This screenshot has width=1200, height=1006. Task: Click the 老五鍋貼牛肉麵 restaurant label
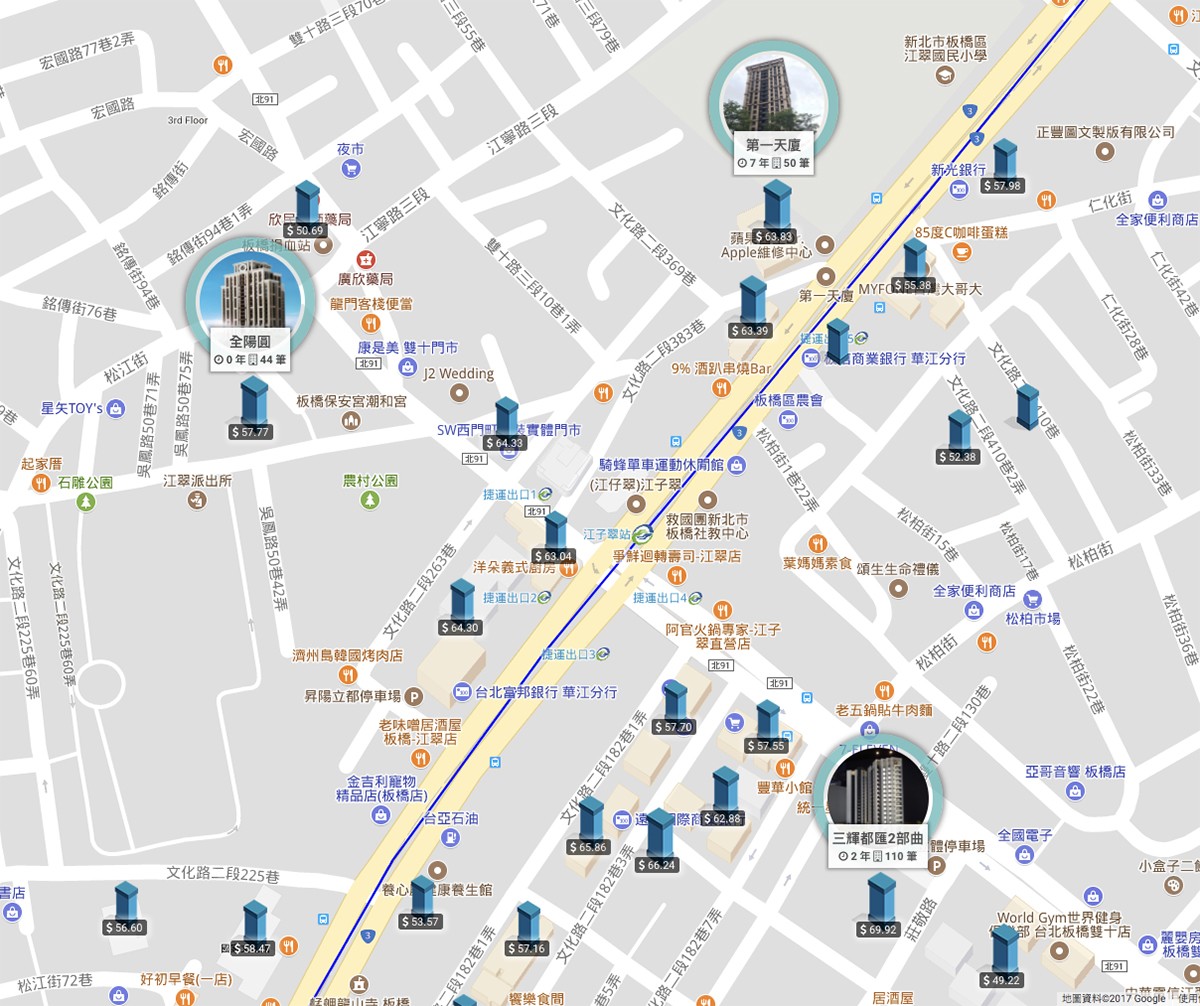pyautogui.click(x=884, y=710)
